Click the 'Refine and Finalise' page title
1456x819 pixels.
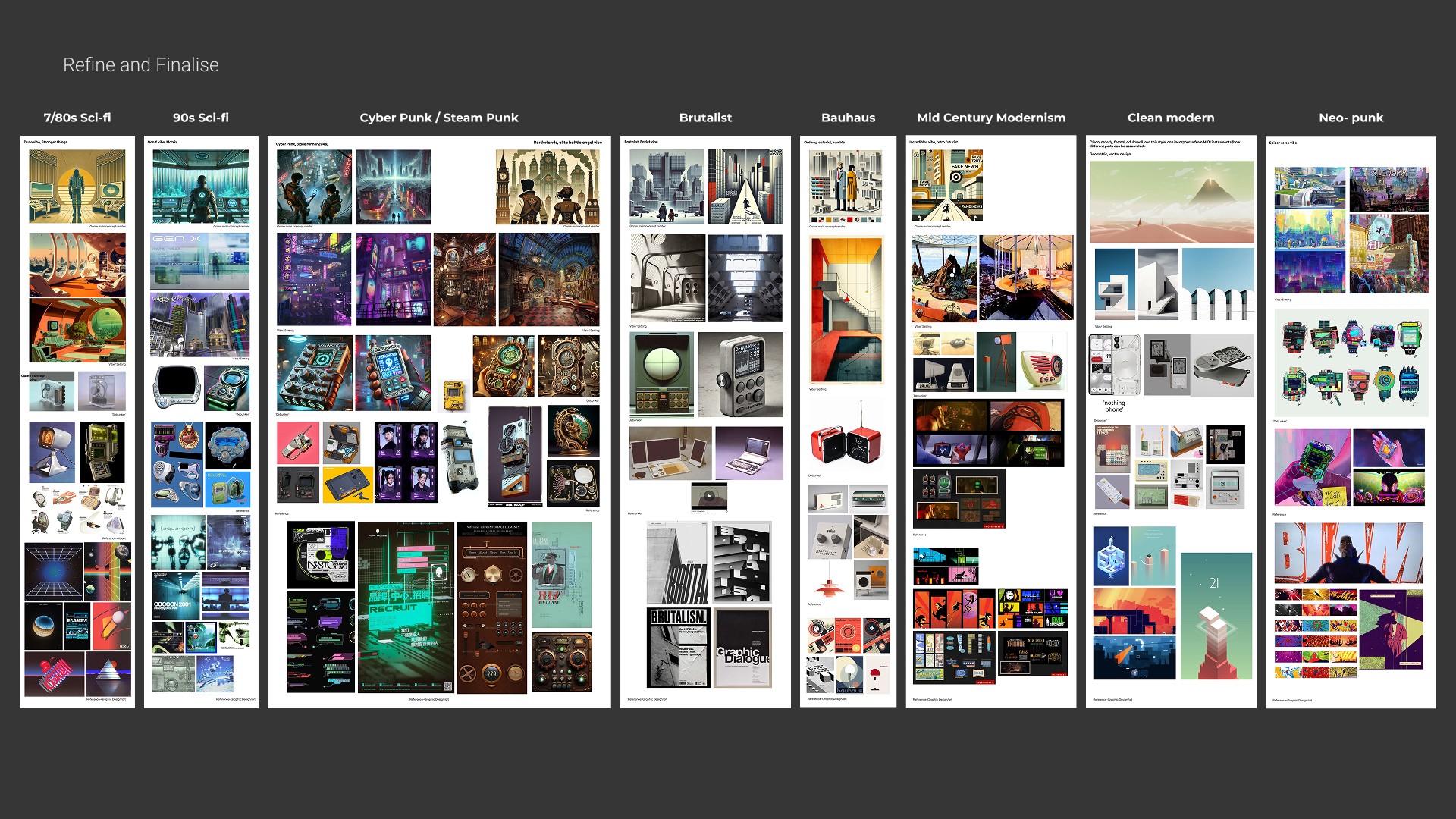[140, 65]
